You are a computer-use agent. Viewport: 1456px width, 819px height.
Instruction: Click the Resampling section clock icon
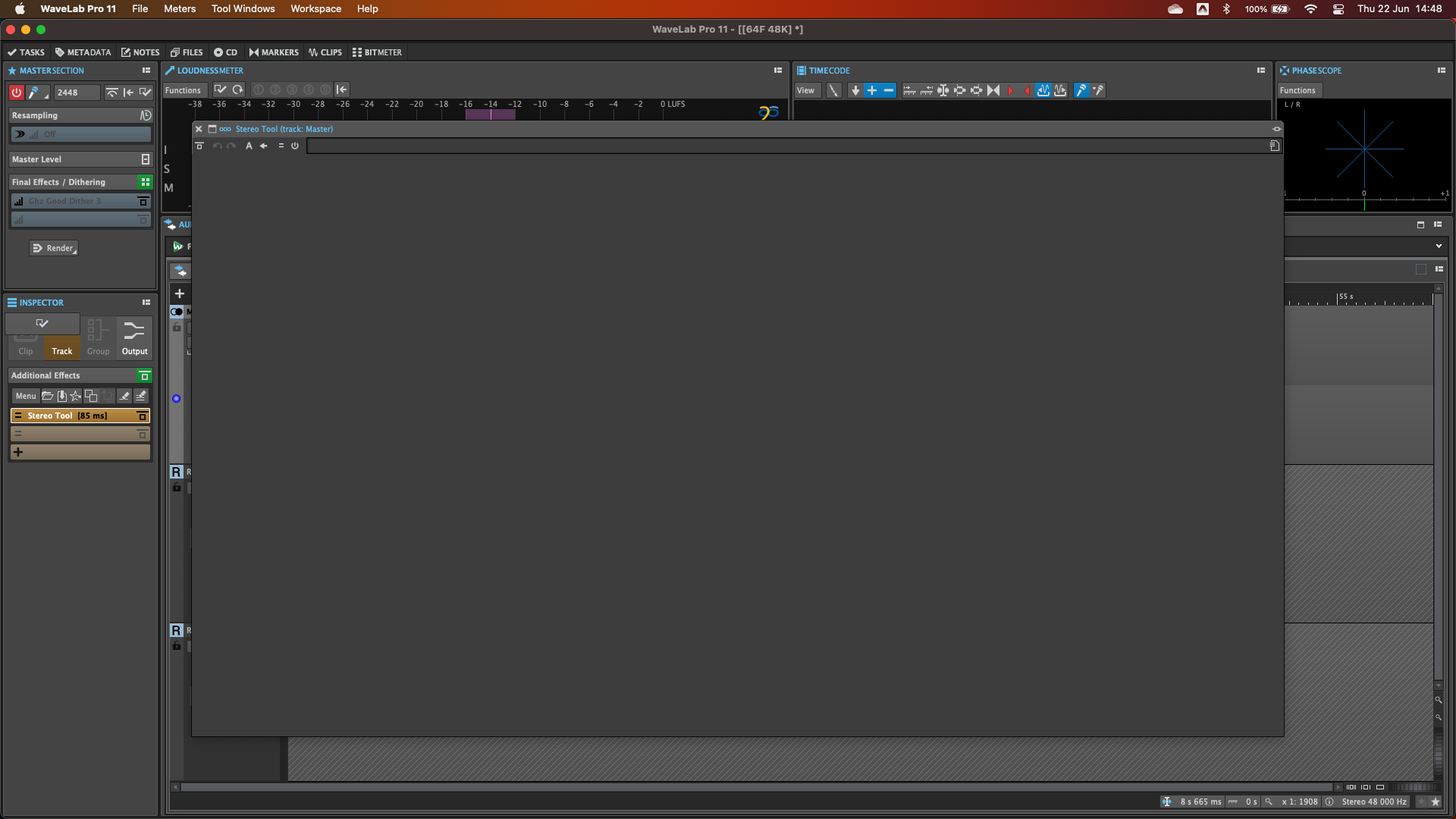click(146, 115)
